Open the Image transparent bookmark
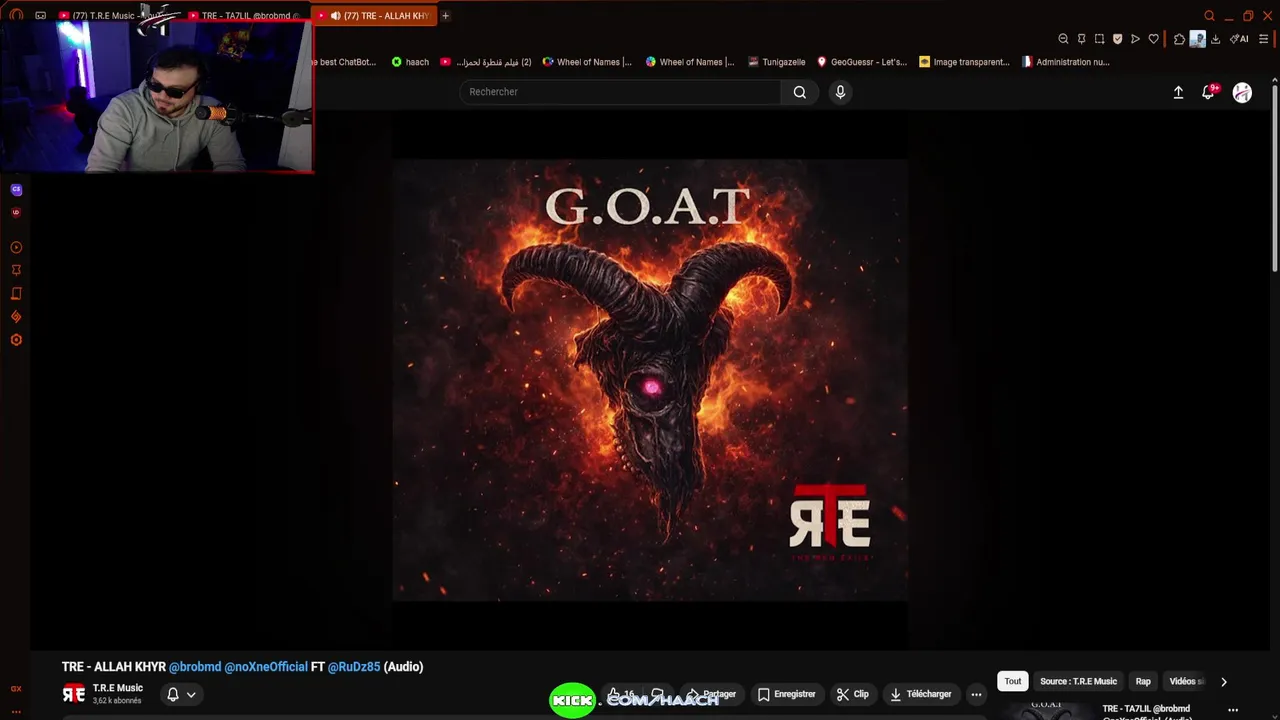 click(x=964, y=62)
